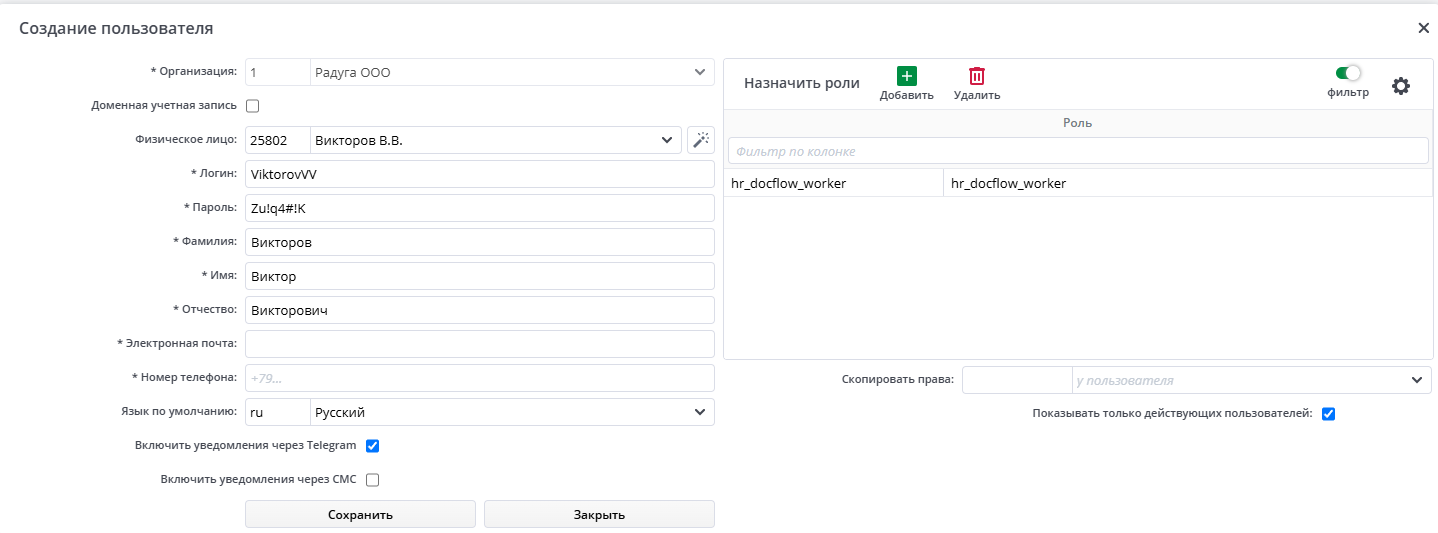
Task: Check the domain account checkbox
Action: (252, 105)
